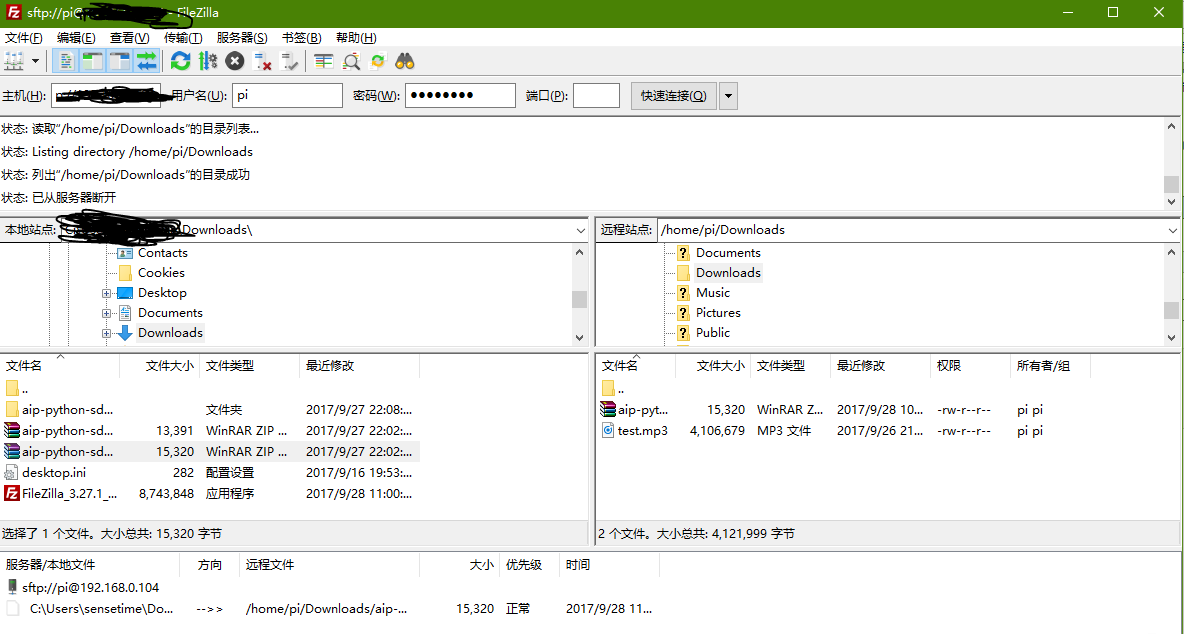Image resolution: width=1184 pixels, height=634 pixels.
Task: Open the 帮助(H) menu
Action: pyautogui.click(x=356, y=38)
